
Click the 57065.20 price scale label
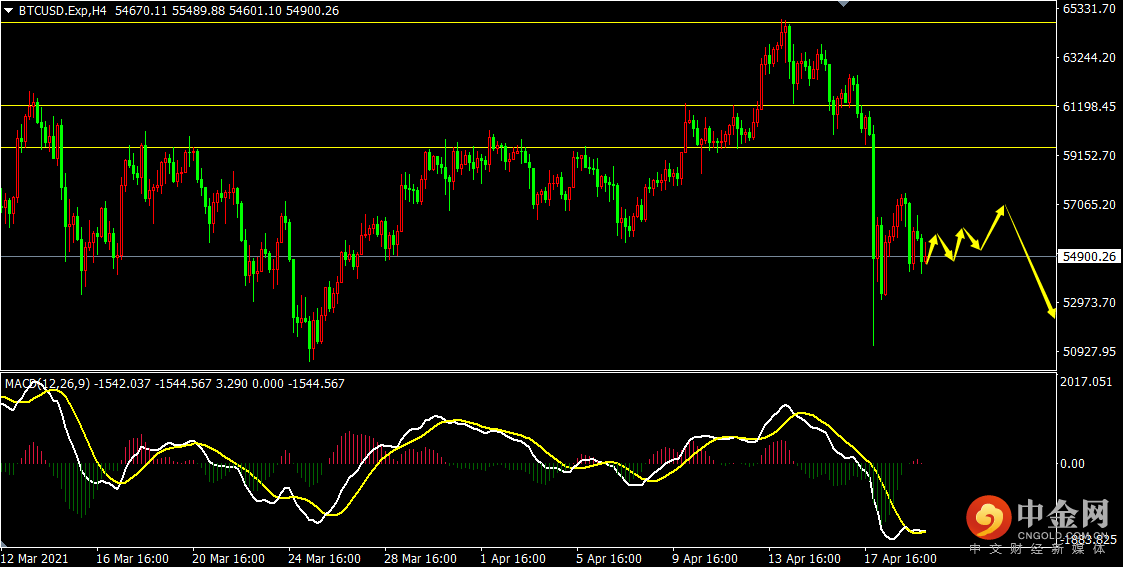pos(1089,205)
